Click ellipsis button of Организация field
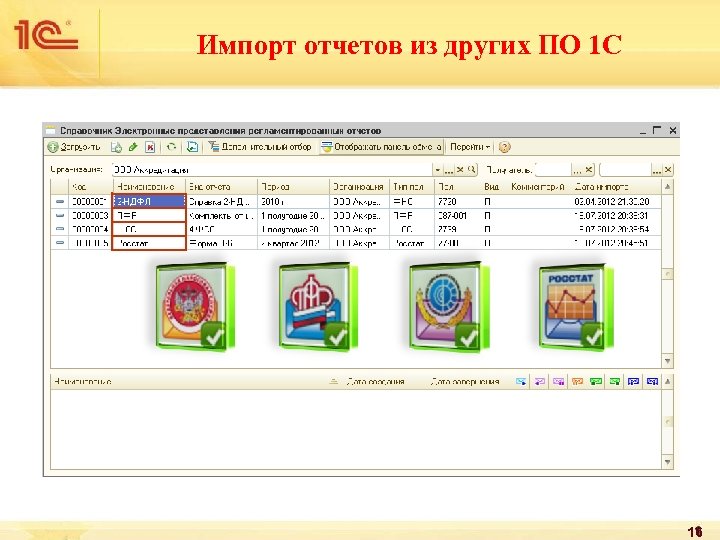Image resolution: width=720 pixels, height=540 pixels. tap(449, 170)
